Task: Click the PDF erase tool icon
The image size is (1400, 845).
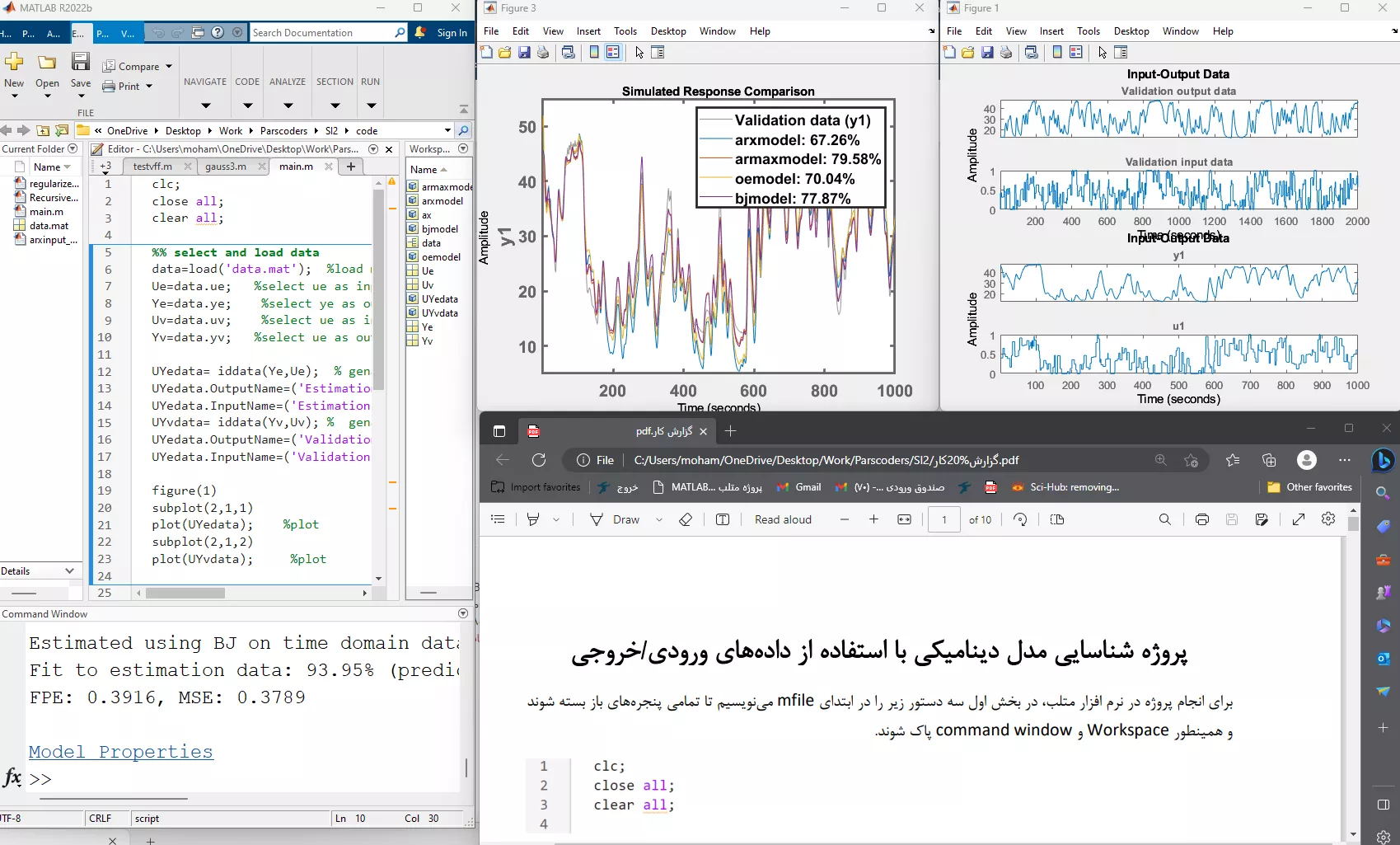Action: 685,519
